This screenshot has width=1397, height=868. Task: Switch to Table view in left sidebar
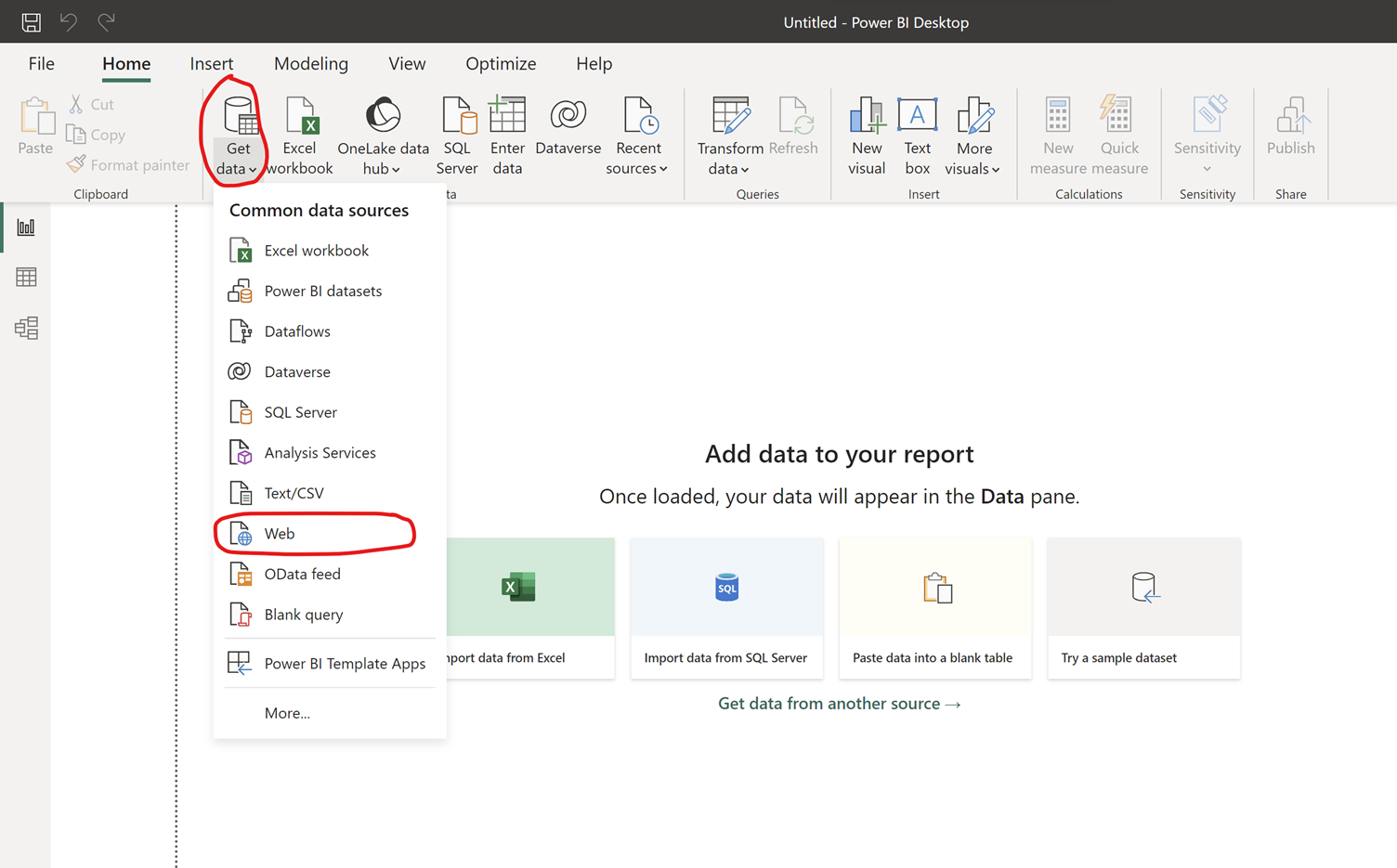pos(26,278)
